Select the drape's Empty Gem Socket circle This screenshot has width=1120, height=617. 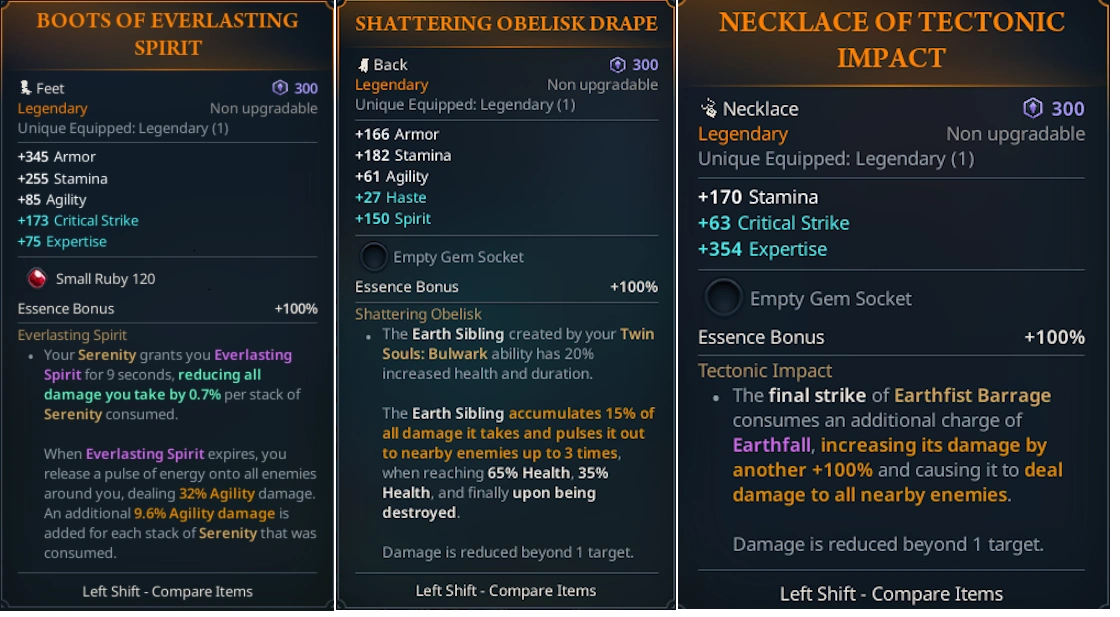pyautogui.click(x=373, y=257)
